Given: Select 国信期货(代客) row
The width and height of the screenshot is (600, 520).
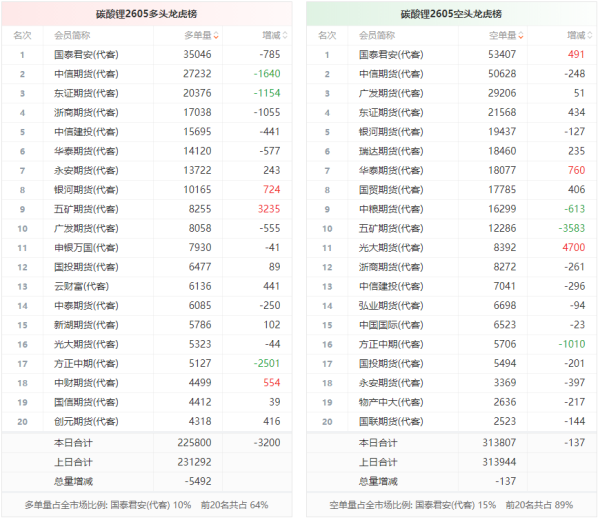Looking at the screenshot, I should (147, 402).
